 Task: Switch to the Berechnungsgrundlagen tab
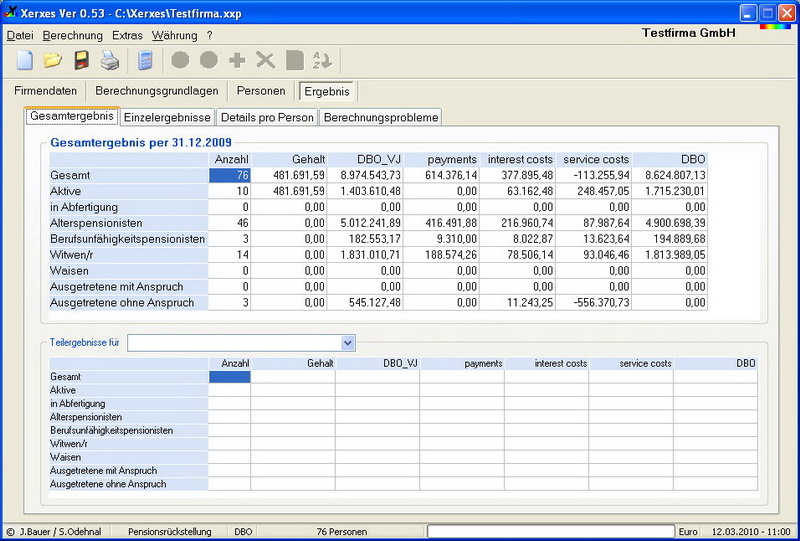(x=157, y=91)
